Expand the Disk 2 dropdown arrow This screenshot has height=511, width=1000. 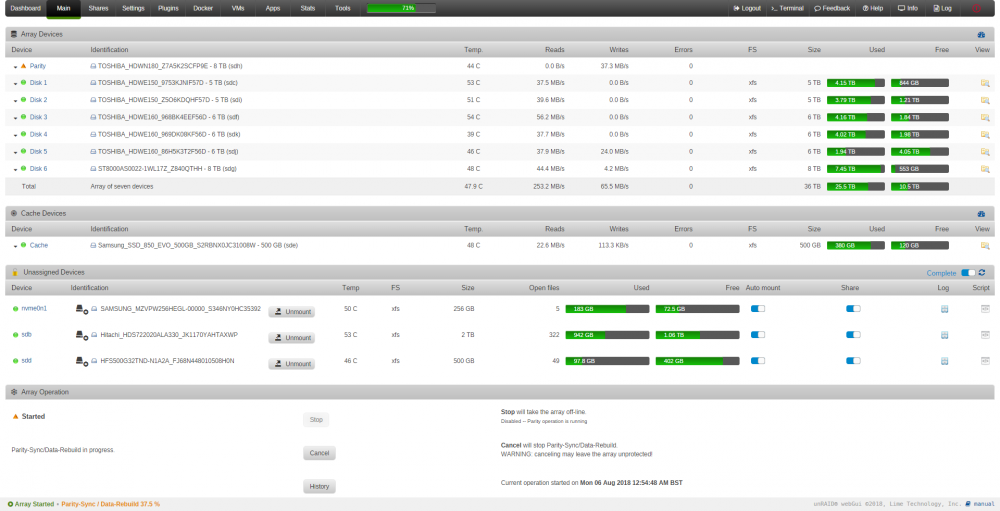point(15,101)
